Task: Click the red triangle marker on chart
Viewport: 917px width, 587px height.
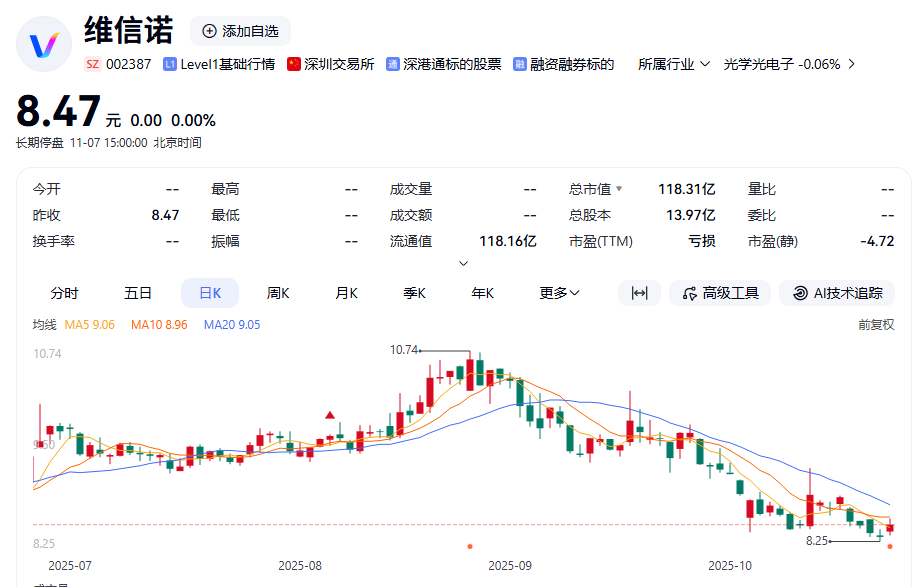Action: (329, 414)
